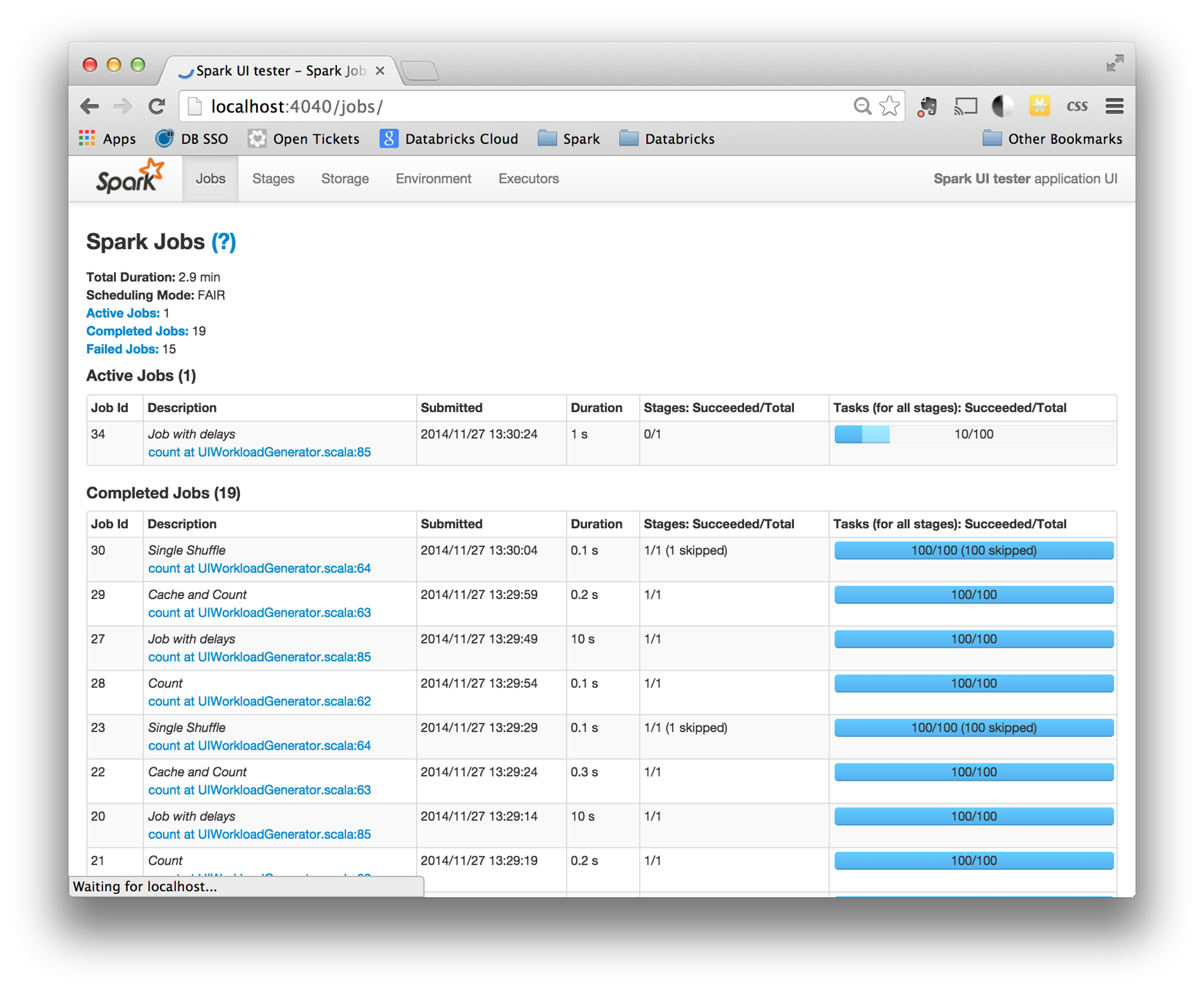Open job 28 count at scala:62 link
Screen dimensions: 1204x992
point(259,701)
